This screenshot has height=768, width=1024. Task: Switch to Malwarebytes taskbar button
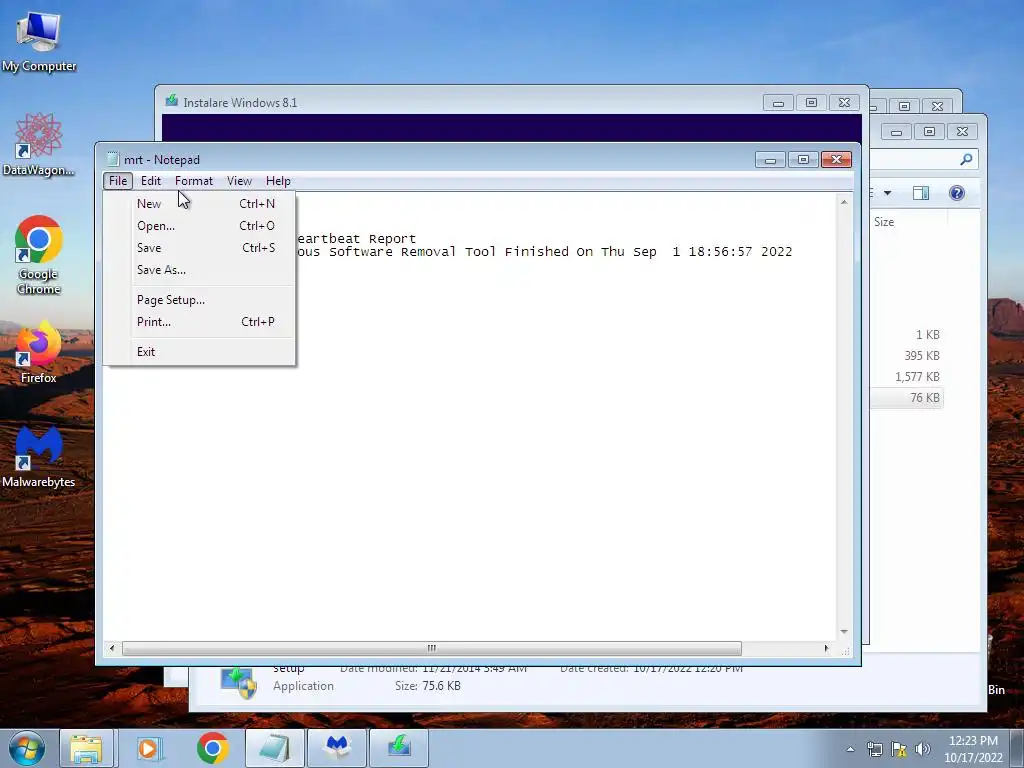(337, 748)
